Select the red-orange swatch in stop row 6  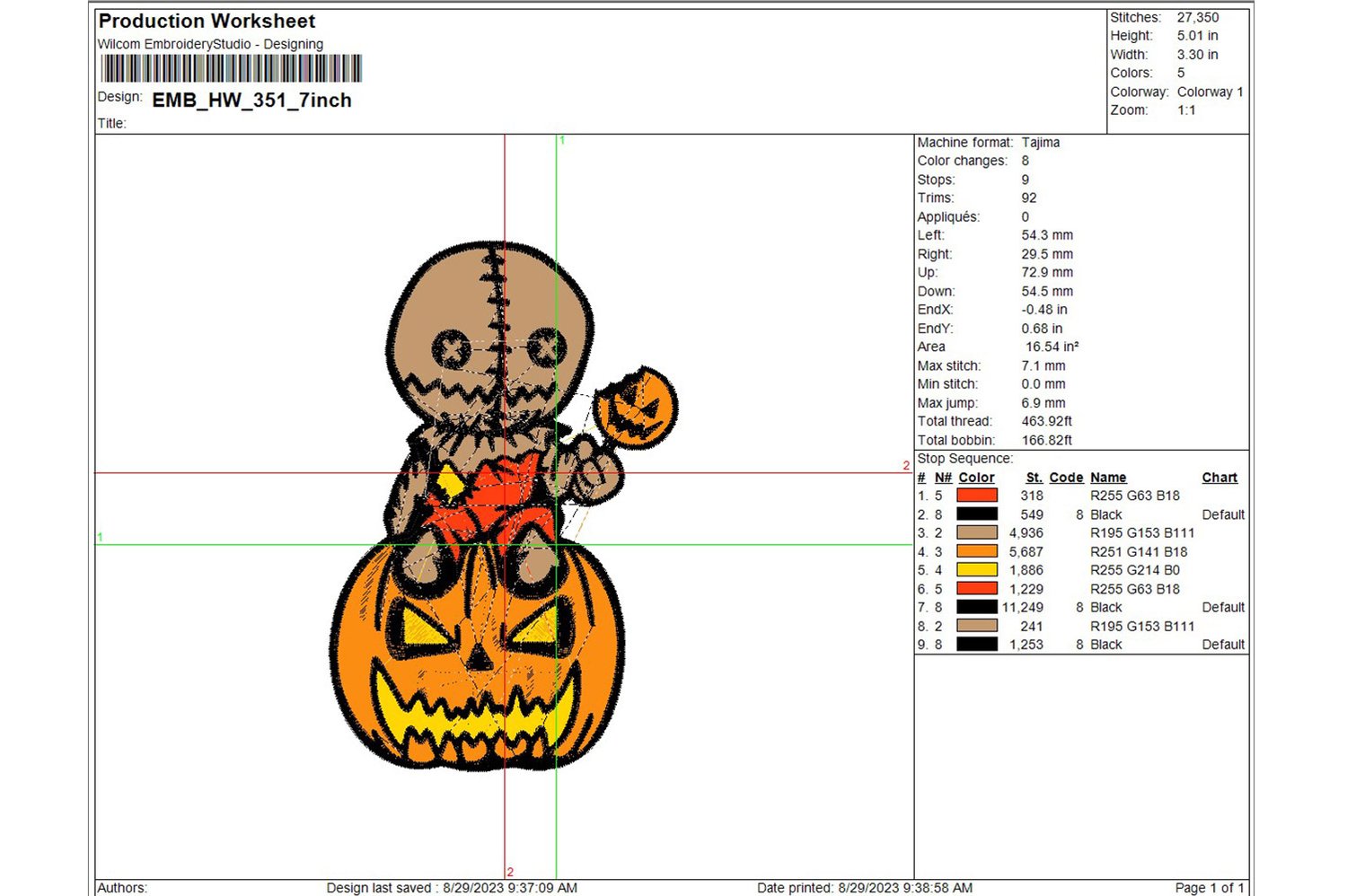977,589
